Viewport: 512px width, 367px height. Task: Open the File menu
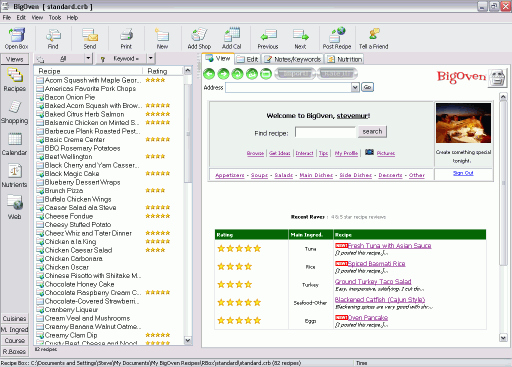pyautogui.click(x=7, y=18)
